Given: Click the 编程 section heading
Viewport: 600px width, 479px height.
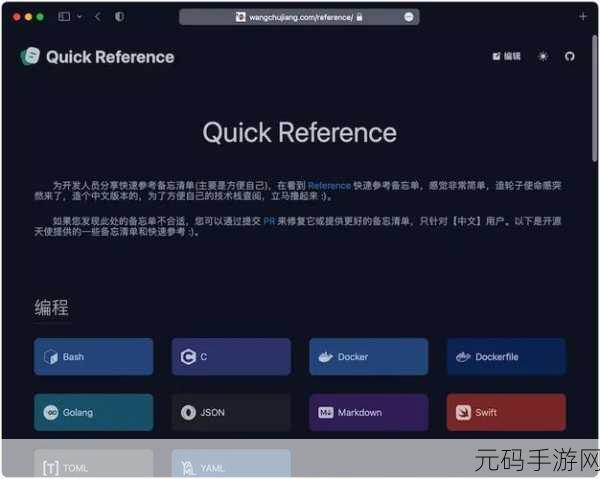Looking at the screenshot, I should (52, 308).
